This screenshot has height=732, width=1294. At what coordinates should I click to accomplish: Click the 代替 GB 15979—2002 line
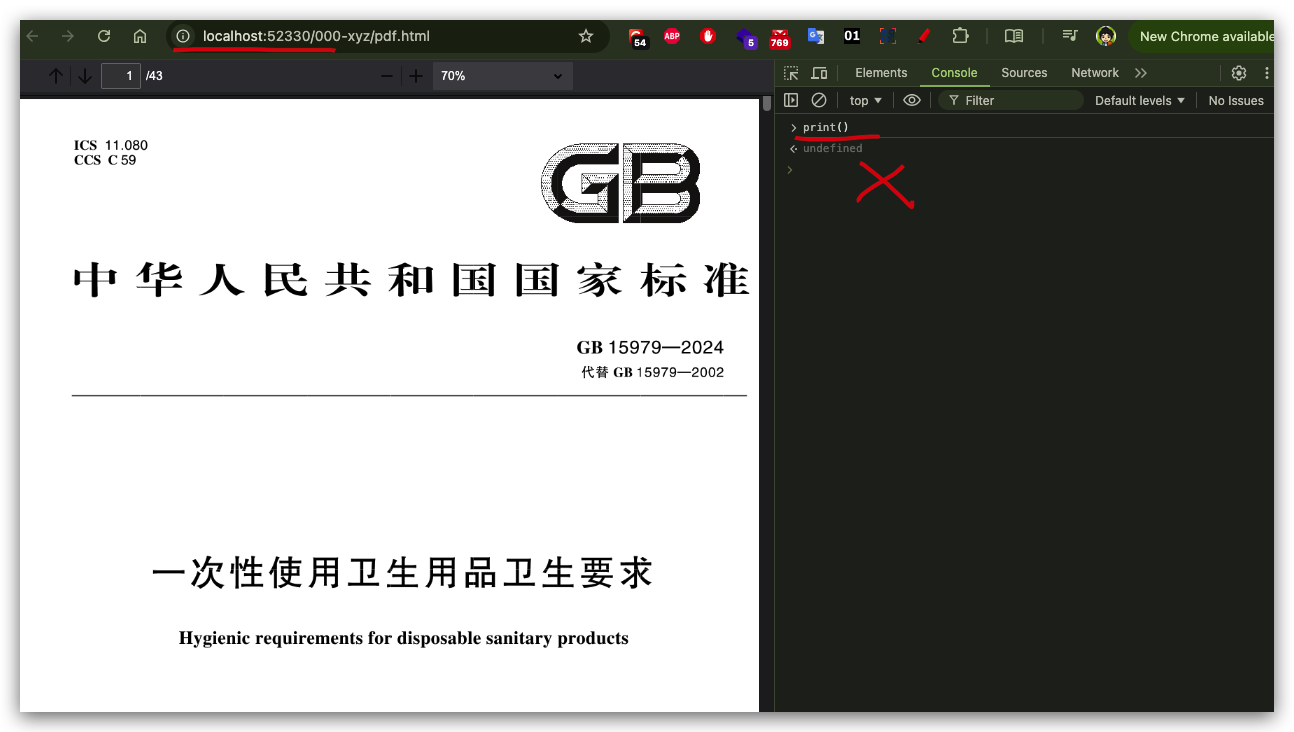point(652,372)
